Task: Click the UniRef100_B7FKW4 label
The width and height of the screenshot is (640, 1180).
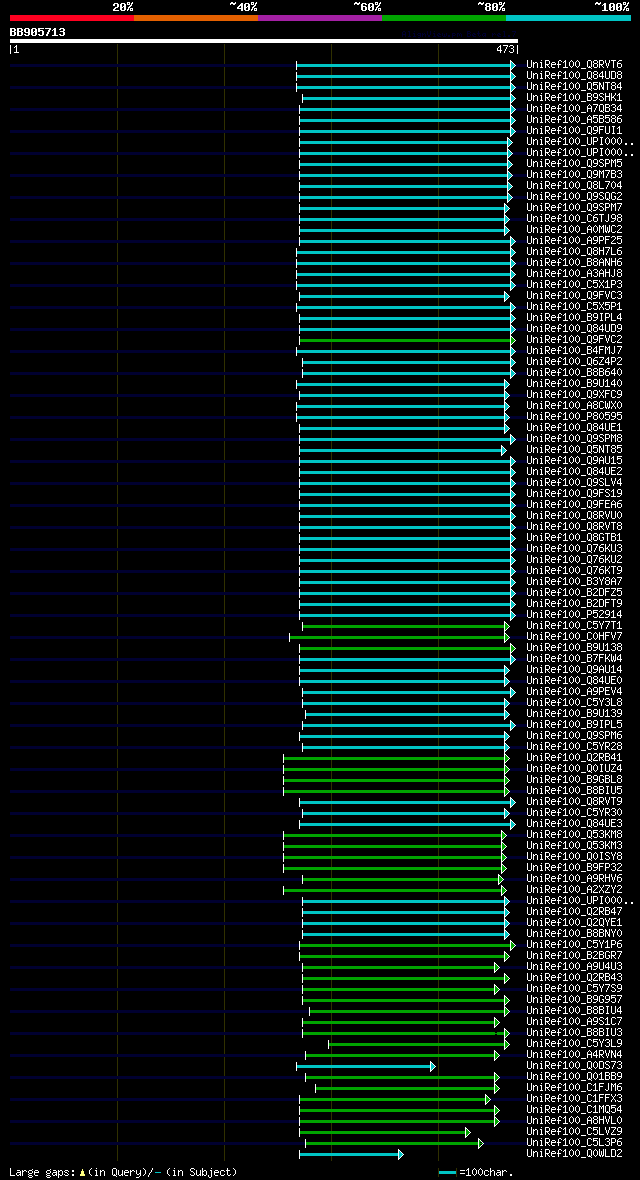Action: 574,659
